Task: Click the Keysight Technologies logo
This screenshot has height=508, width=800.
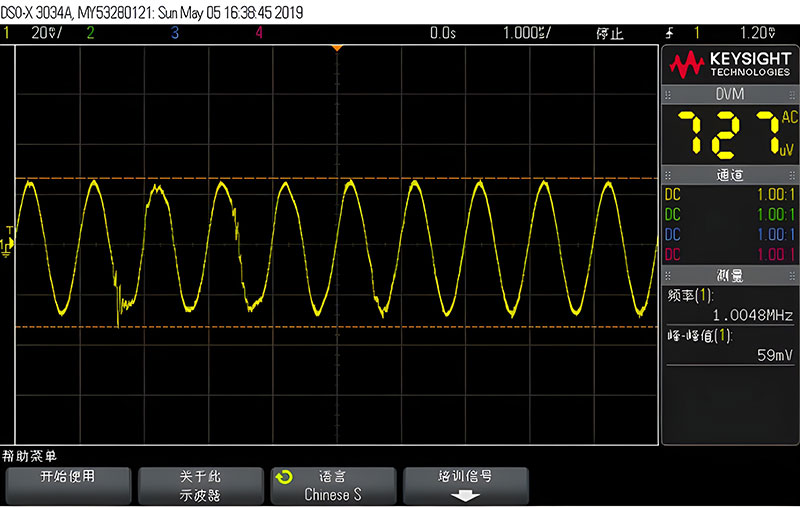Action: click(x=729, y=65)
